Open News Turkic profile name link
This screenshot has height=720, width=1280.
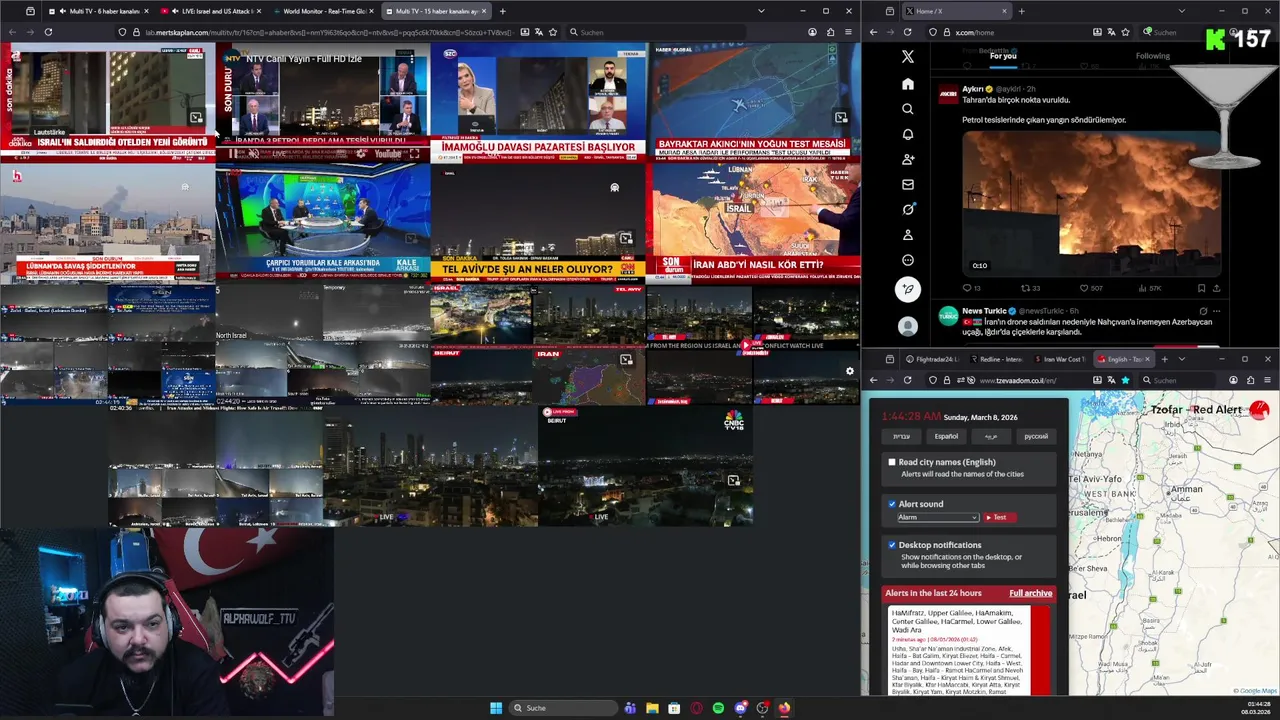pyautogui.click(x=985, y=311)
